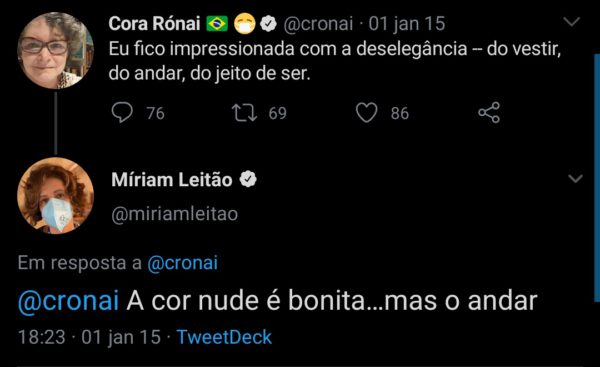Open the TweetDeck source link
Image resolution: width=600 pixels, height=367 pixels.
(x=224, y=337)
